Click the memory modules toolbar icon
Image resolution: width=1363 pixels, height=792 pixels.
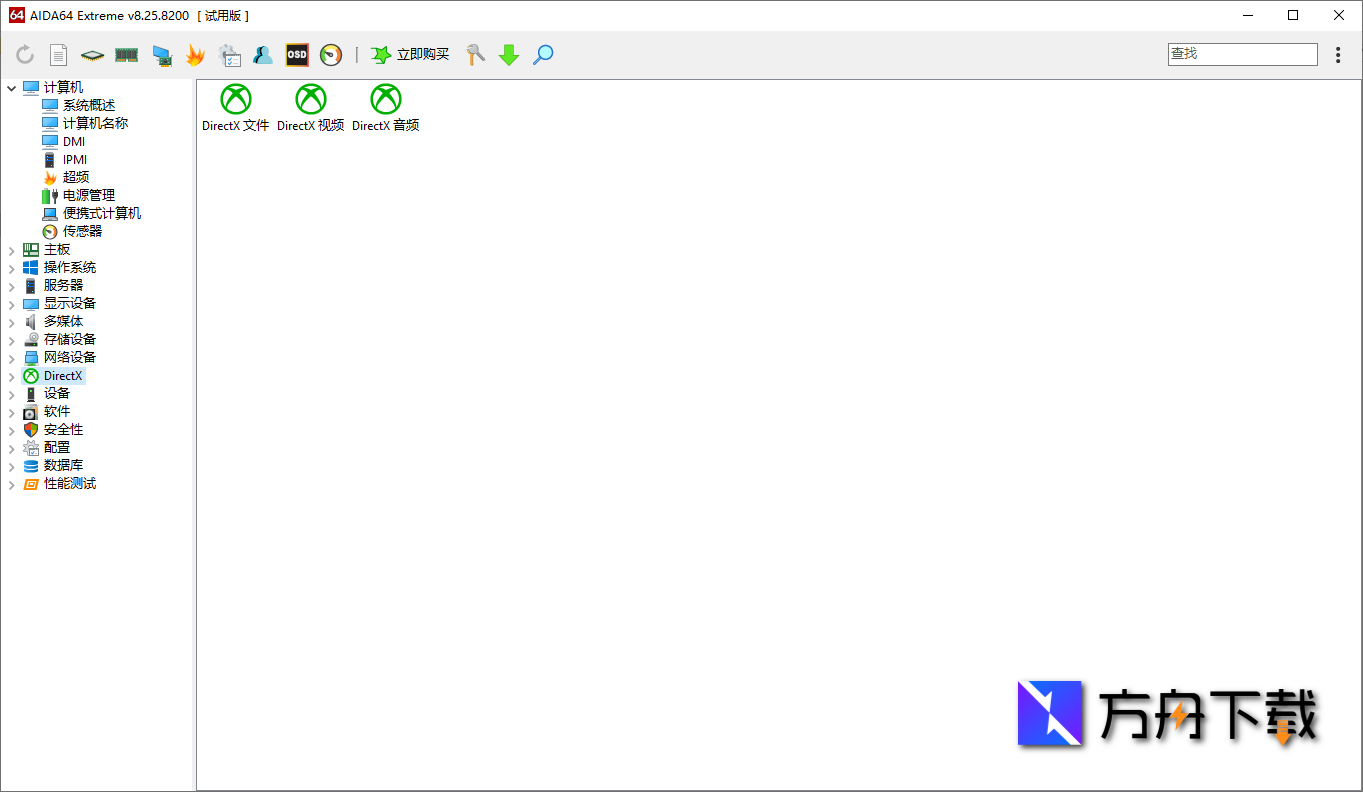(127, 55)
